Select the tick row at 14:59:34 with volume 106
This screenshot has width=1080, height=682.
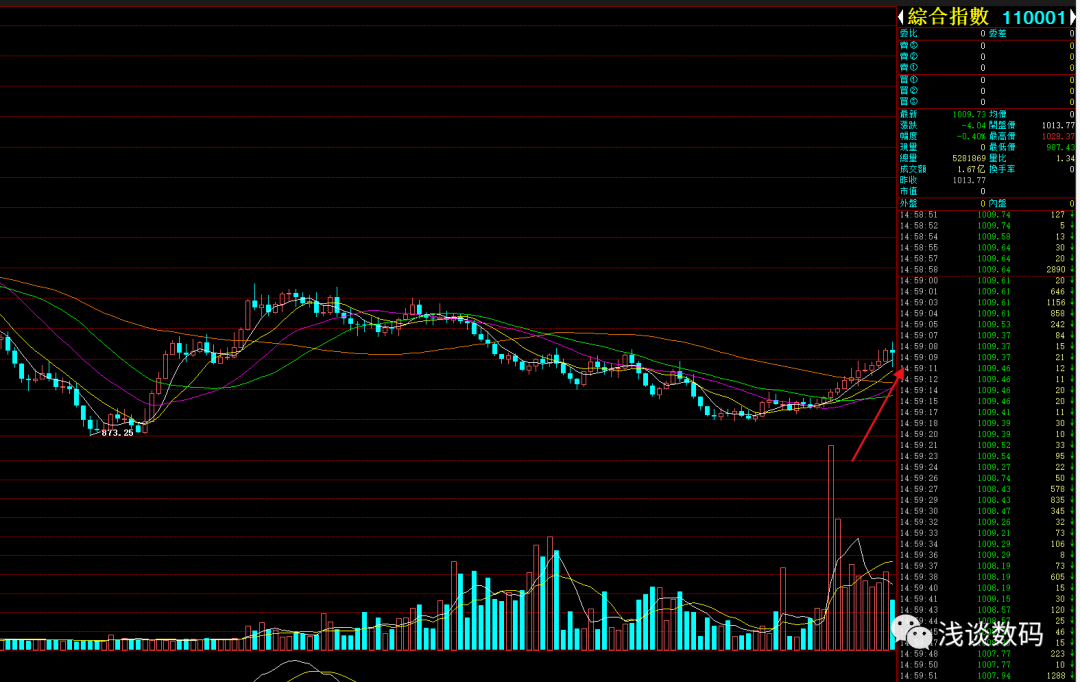(x=986, y=544)
